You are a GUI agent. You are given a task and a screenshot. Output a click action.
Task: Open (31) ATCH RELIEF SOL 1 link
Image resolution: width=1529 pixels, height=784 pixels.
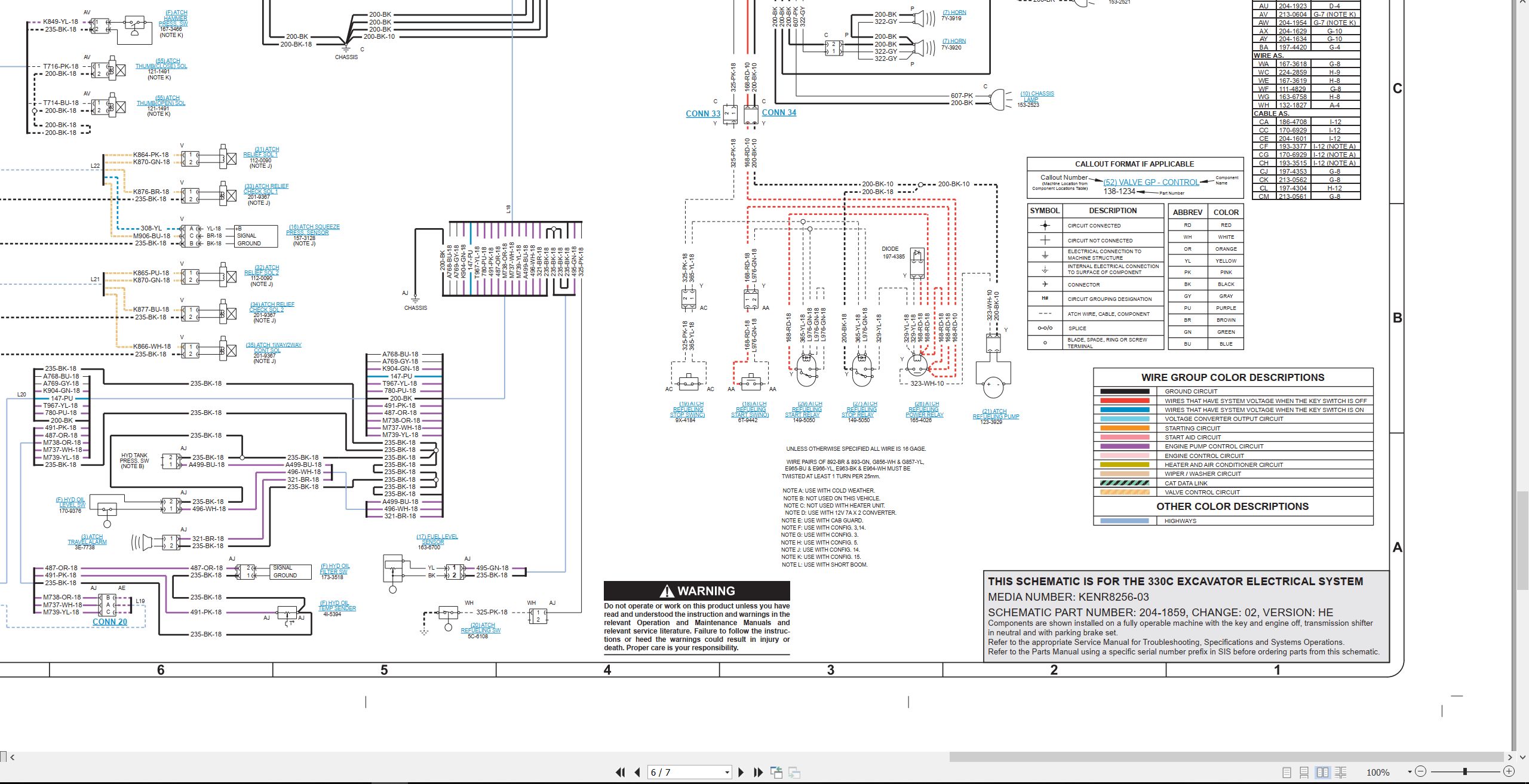coord(261,152)
